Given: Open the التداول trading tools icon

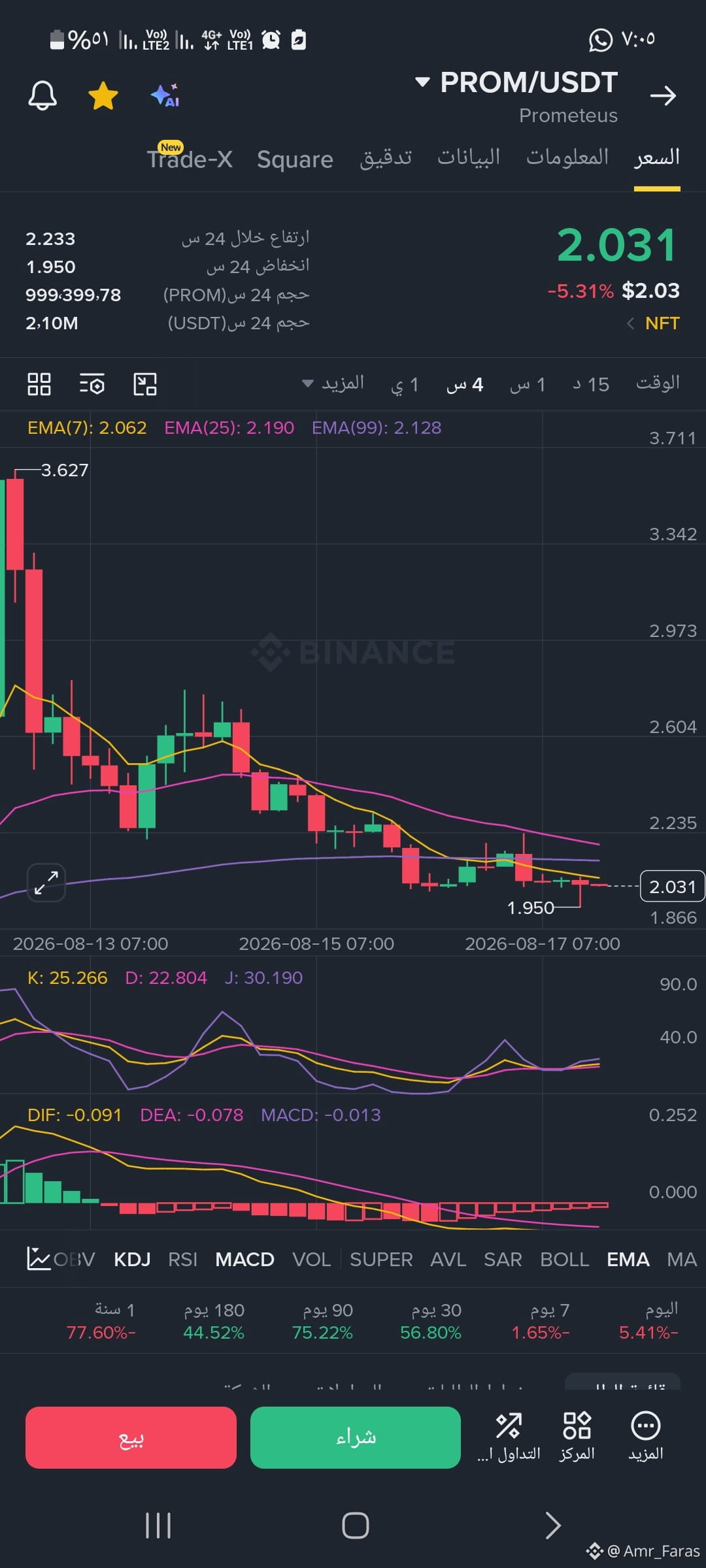Looking at the screenshot, I should click(x=509, y=1437).
